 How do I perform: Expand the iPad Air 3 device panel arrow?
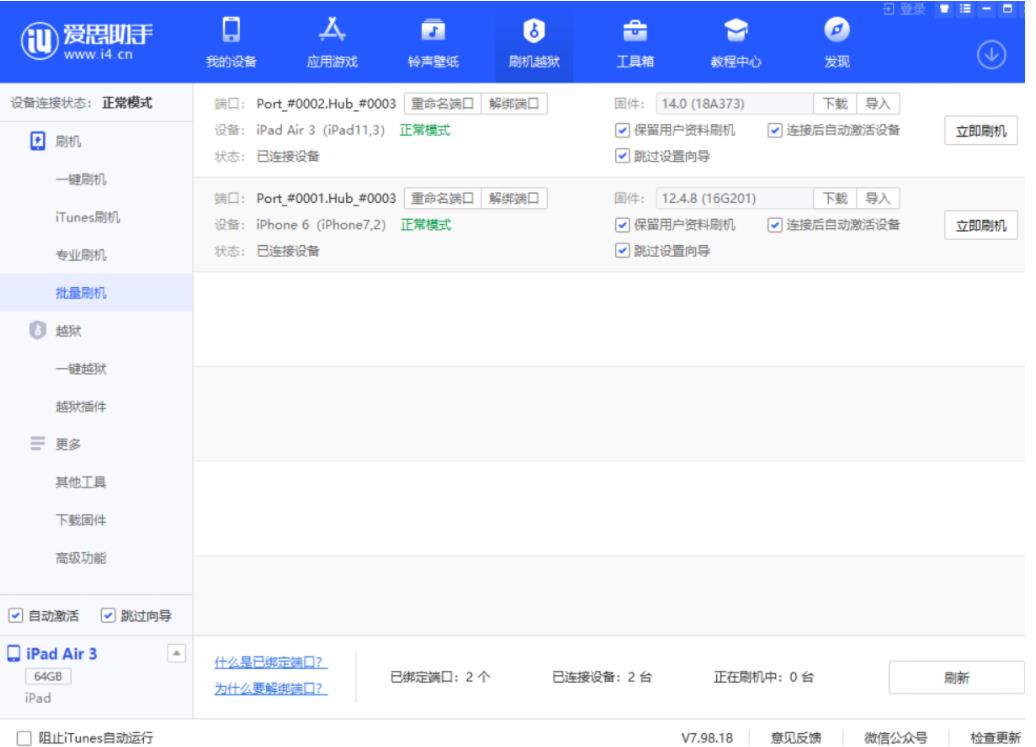[x=177, y=654]
